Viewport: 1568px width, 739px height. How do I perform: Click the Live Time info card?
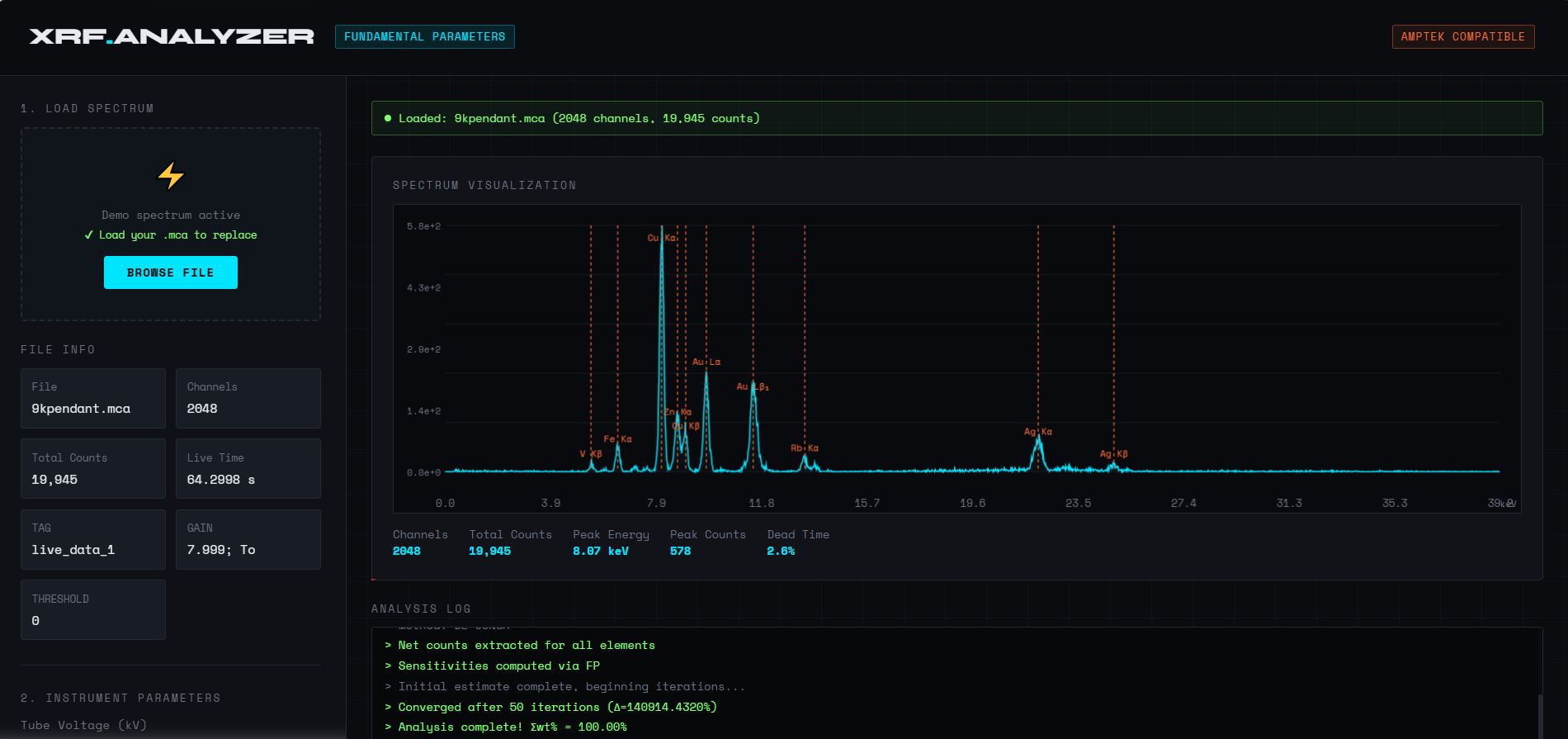point(248,469)
